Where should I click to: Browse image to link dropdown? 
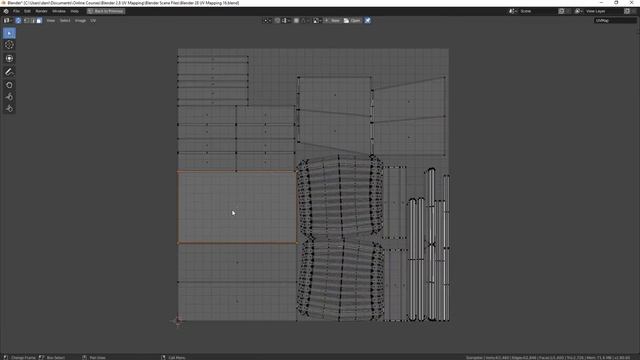coord(317,20)
